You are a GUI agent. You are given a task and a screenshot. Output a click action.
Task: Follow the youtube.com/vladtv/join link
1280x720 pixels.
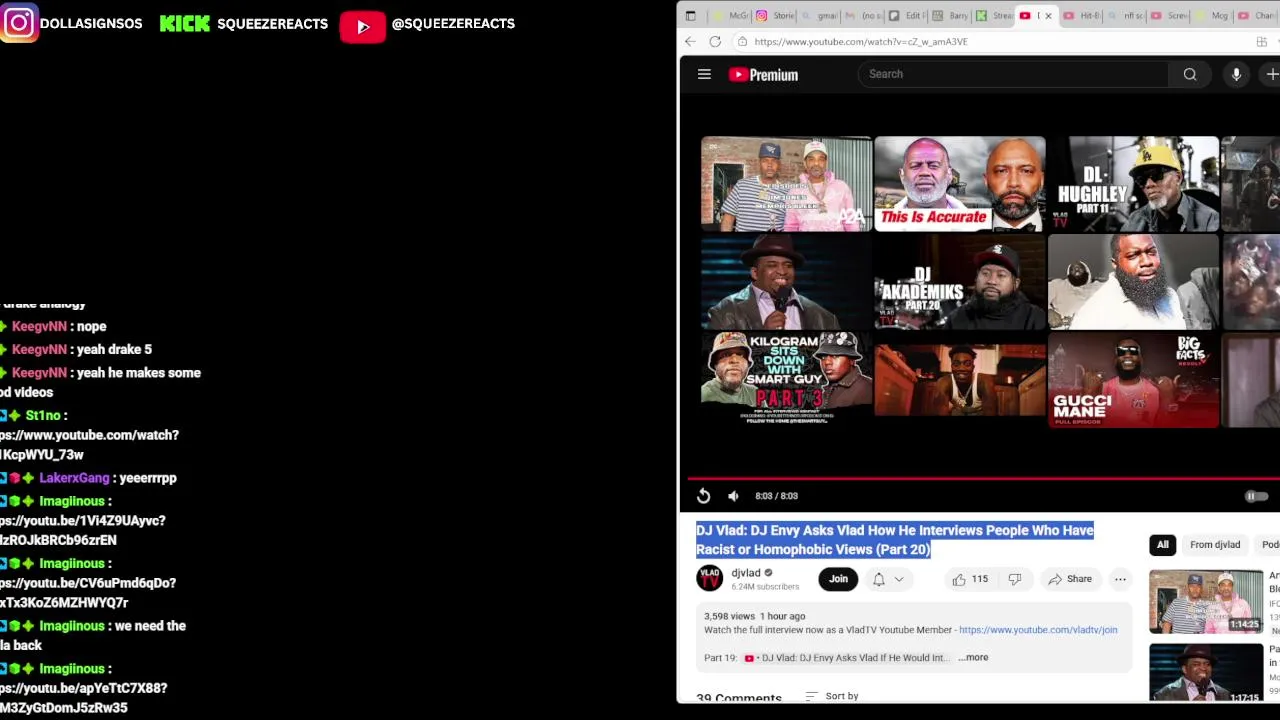[x=1038, y=630]
